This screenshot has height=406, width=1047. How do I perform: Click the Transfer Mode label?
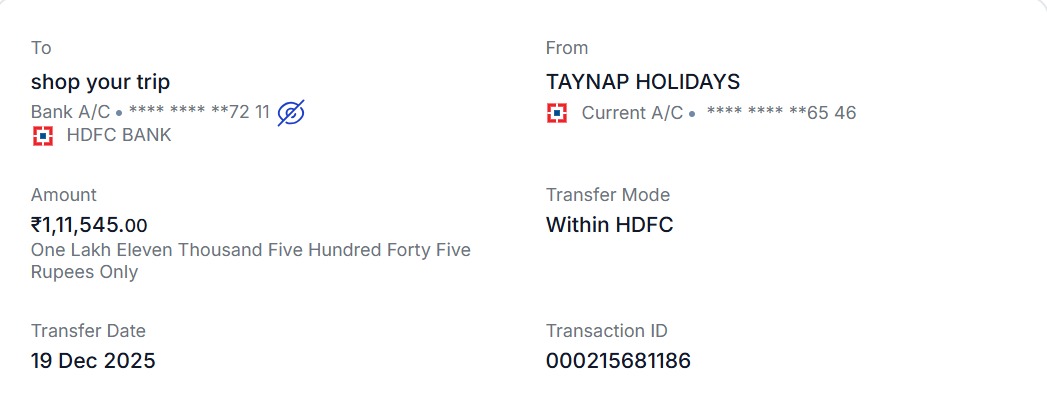click(608, 195)
